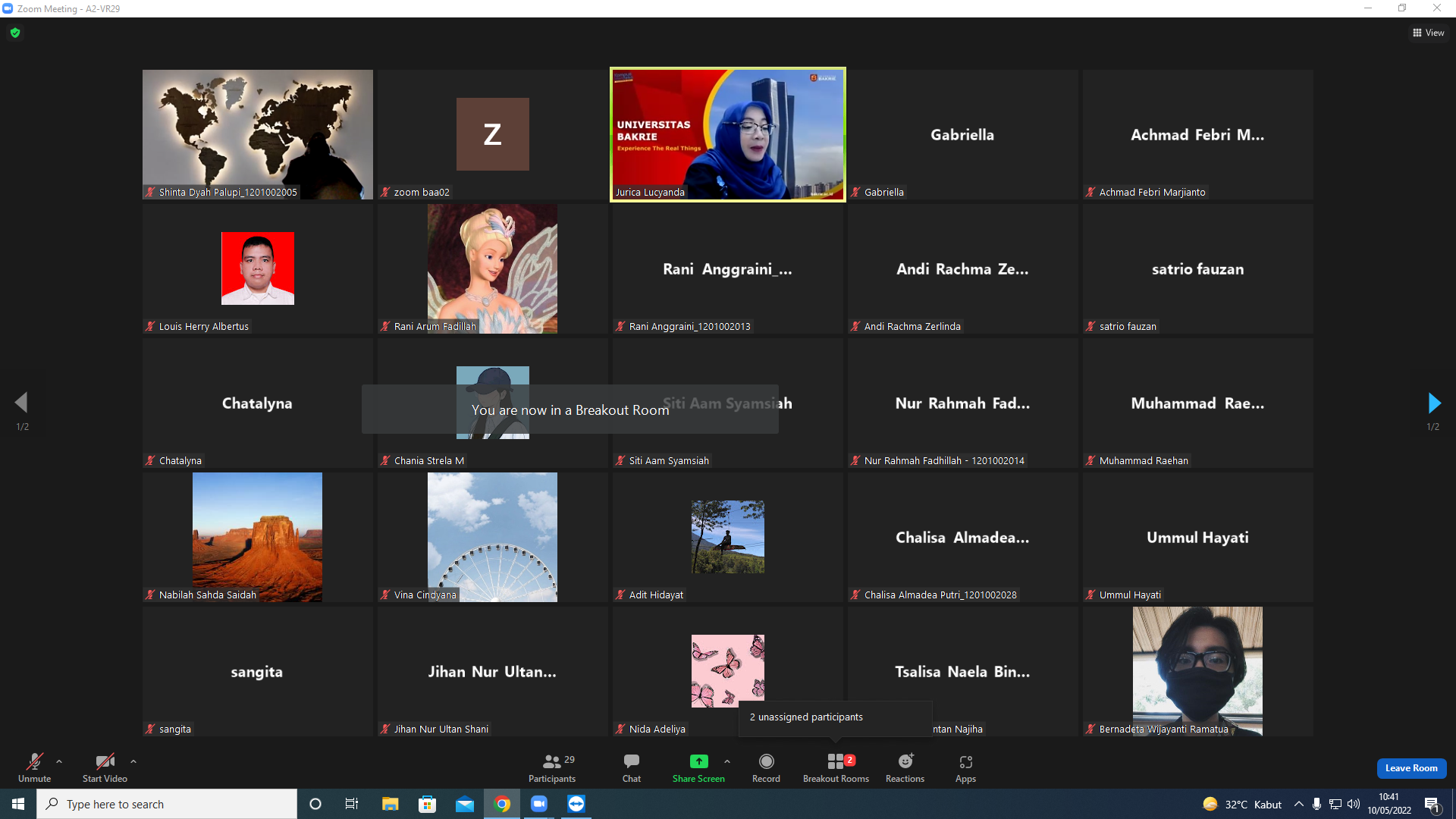Select the Rani Anggraini_1201002013 tile

(x=728, y=268)
